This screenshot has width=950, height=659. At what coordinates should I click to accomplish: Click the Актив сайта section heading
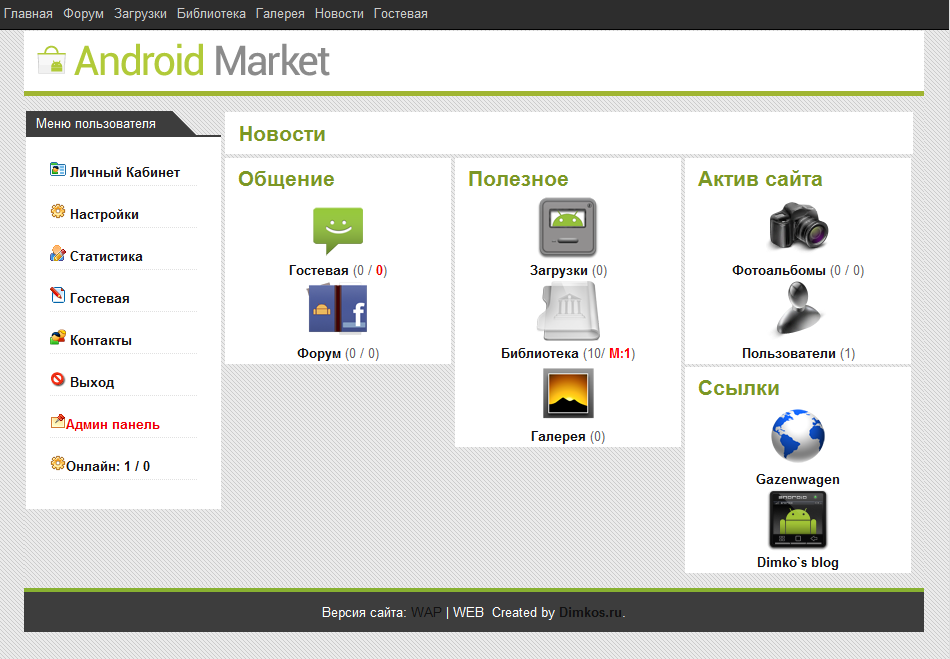(x=760, y=179)
